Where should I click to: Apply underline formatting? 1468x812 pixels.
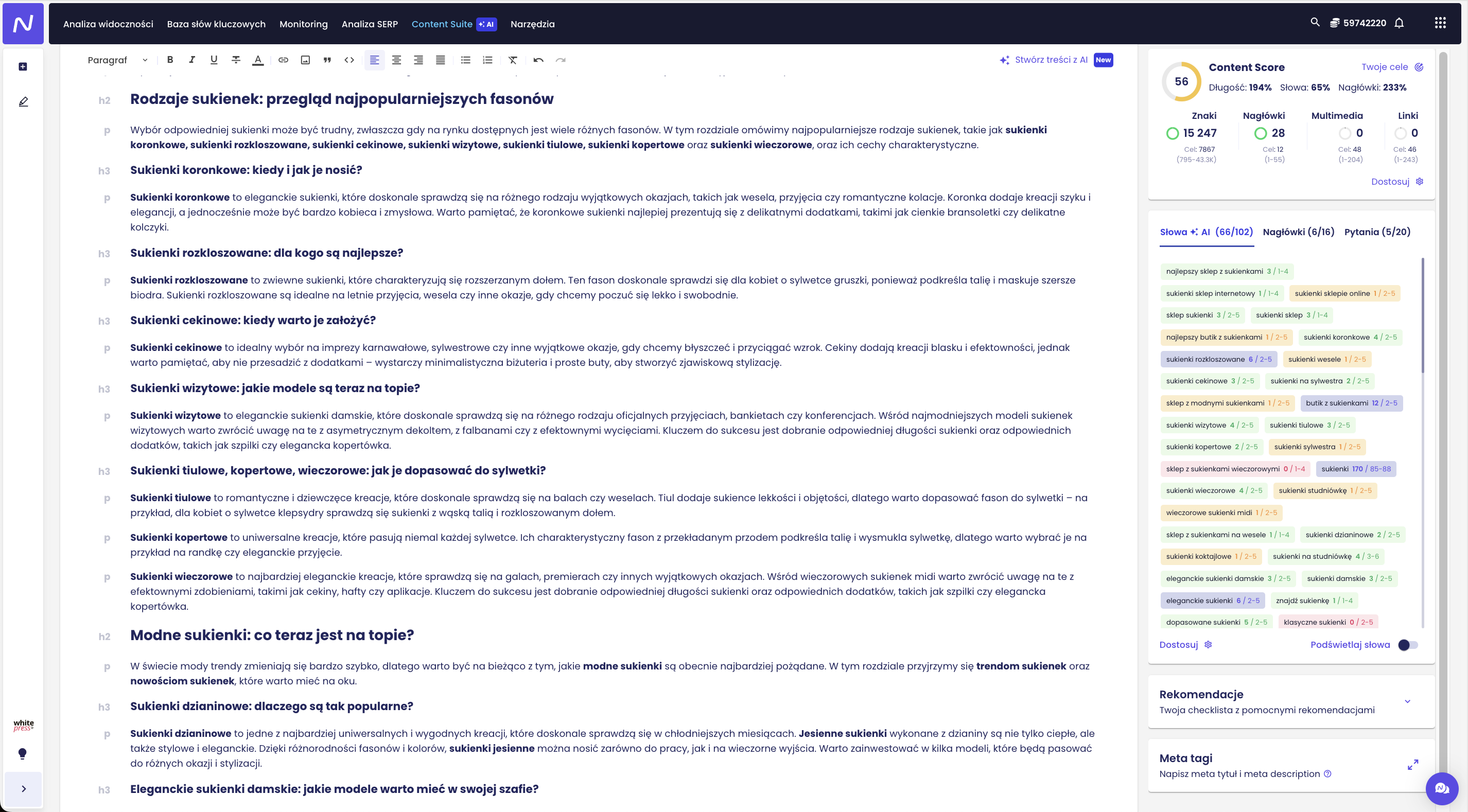[x=214, y=60]
